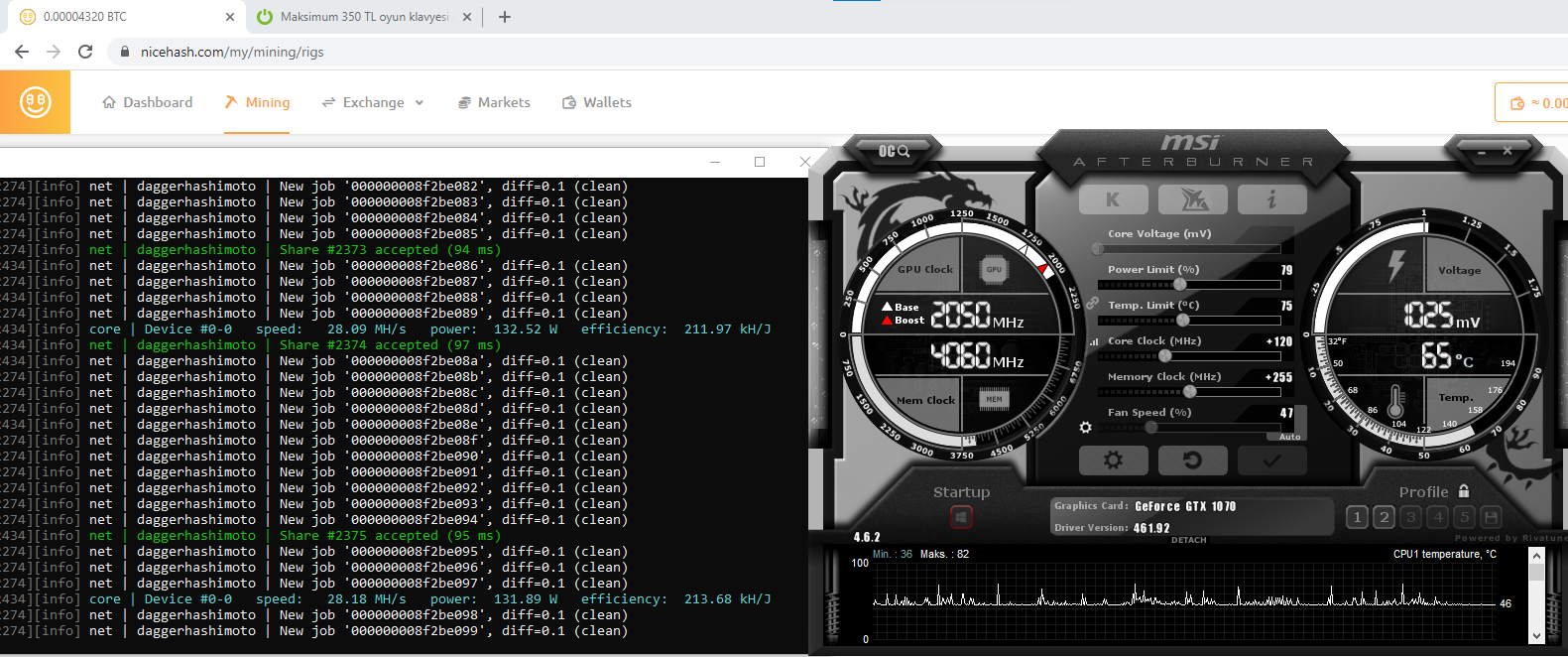
Task: Click the 28.09 MH/s speed value
Action: pyautogui.click(x=366, y=329)
